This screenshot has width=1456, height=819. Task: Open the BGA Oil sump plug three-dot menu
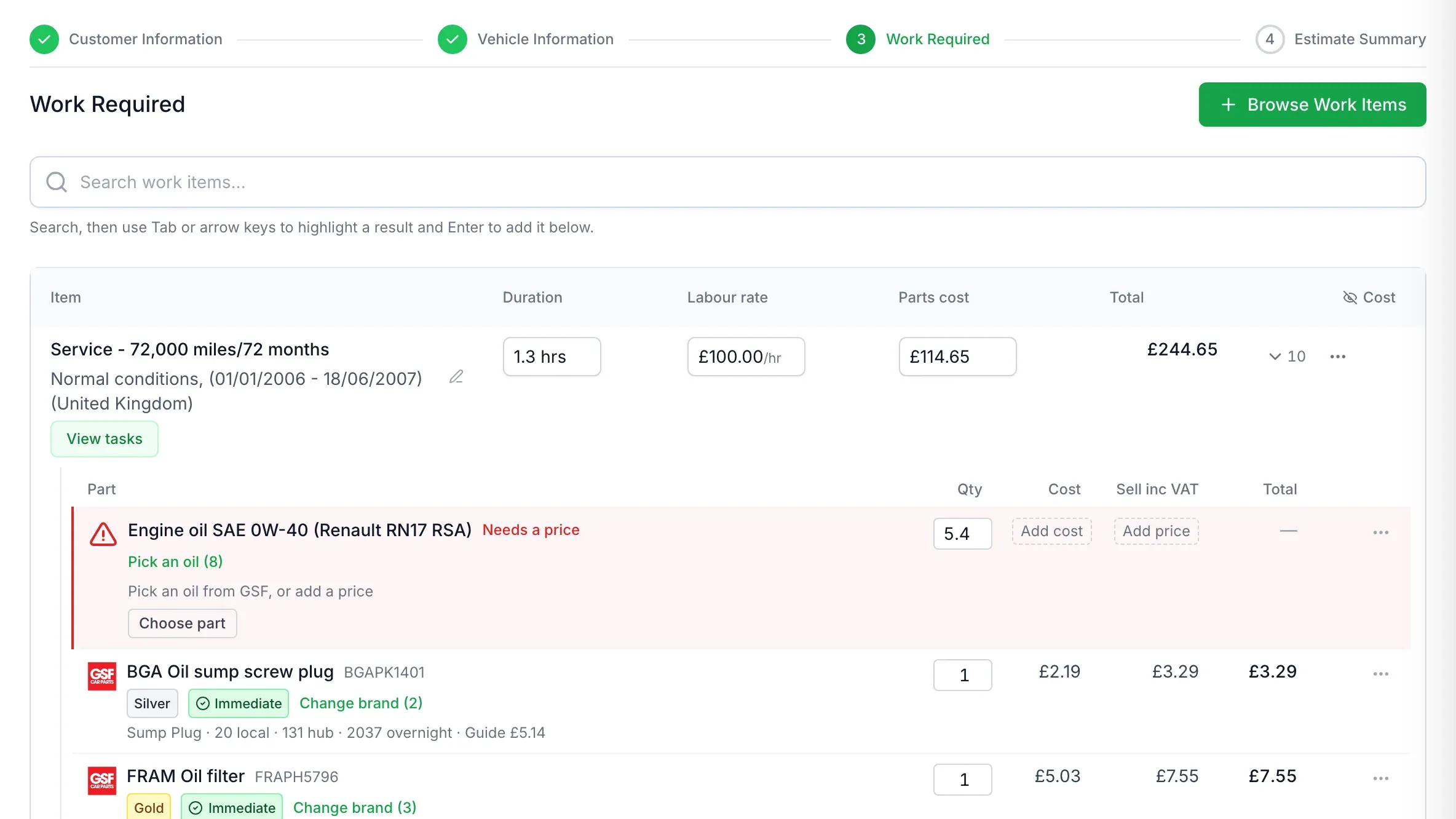pyautogui.click(x=1381, y=674)
